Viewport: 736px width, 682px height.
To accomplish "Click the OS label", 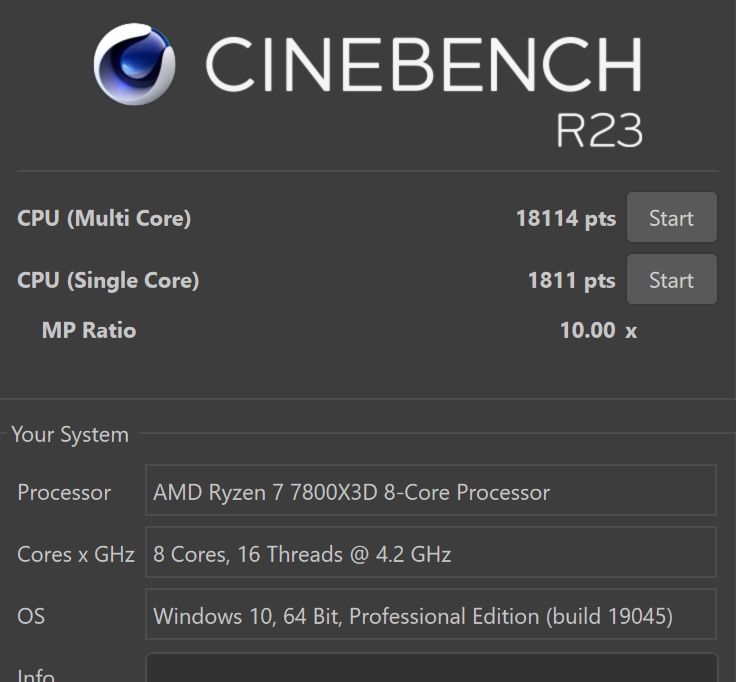I will point(31,616).
